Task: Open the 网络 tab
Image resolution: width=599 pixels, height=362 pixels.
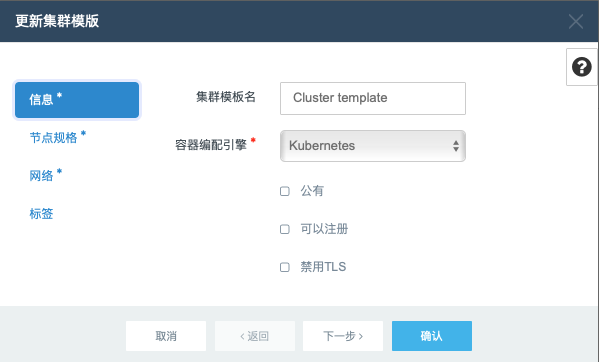Action: pyautogui.click(x=42, y=176)
